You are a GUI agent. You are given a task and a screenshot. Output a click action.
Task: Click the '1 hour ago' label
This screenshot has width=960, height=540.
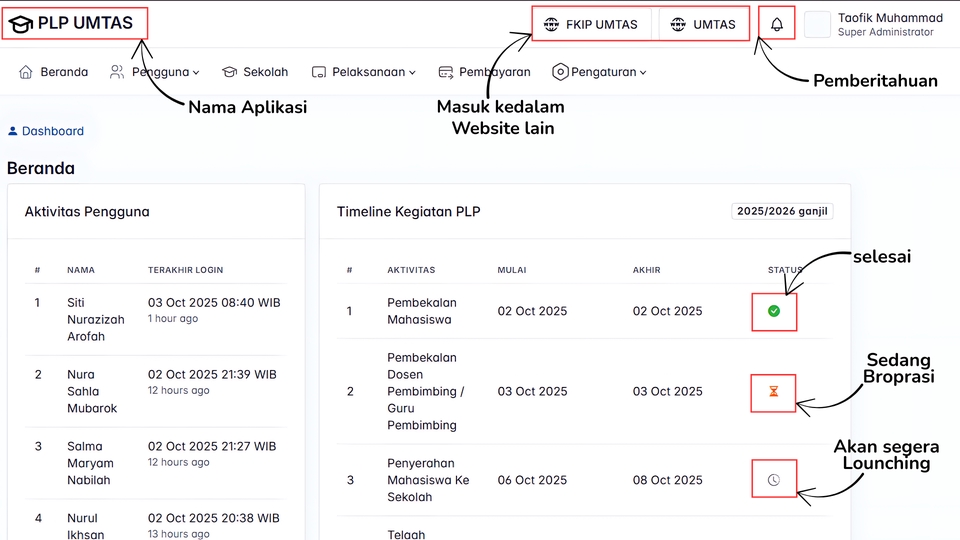(x=173, y=318)
